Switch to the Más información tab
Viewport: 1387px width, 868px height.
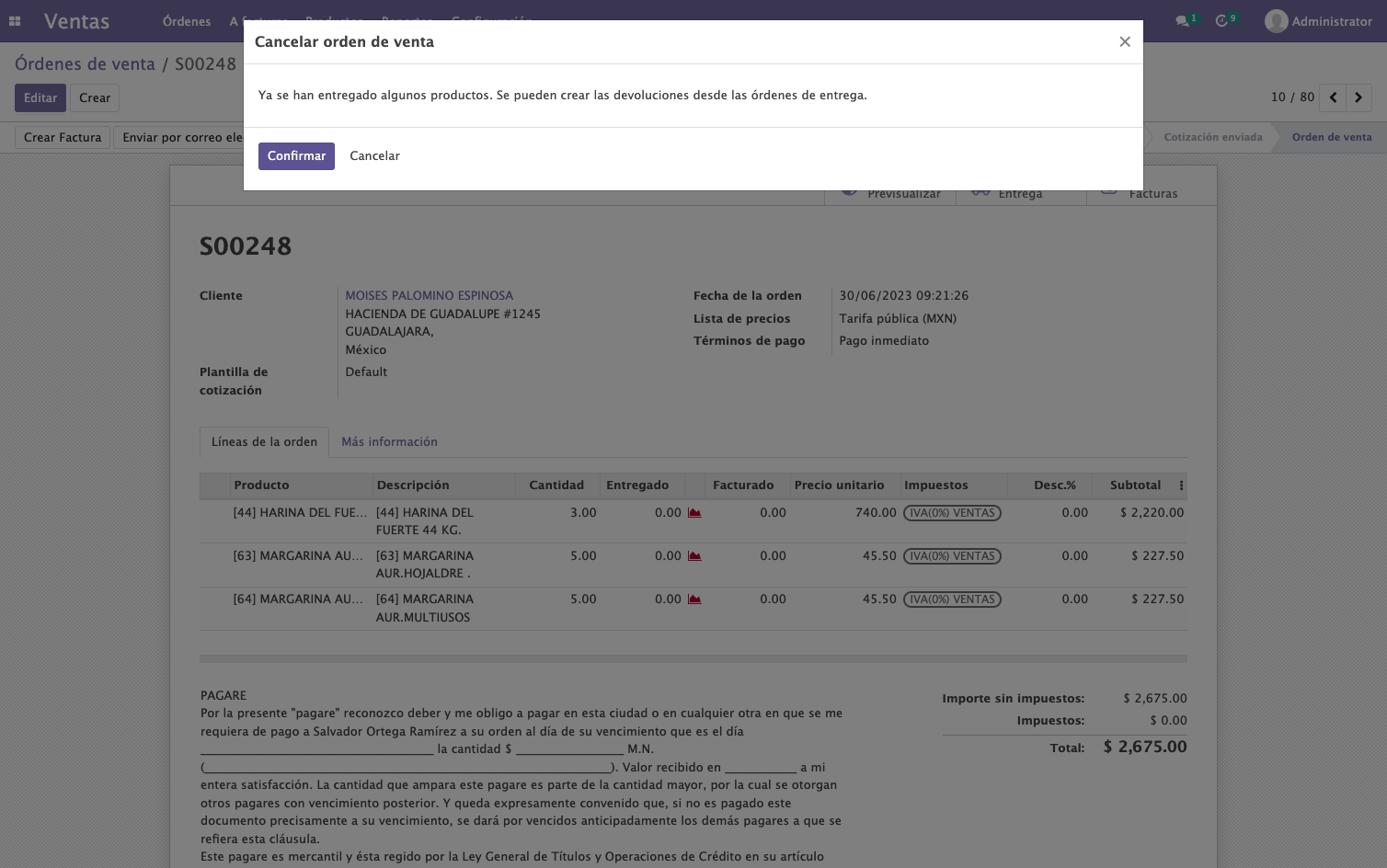click(x=389, y=442)
